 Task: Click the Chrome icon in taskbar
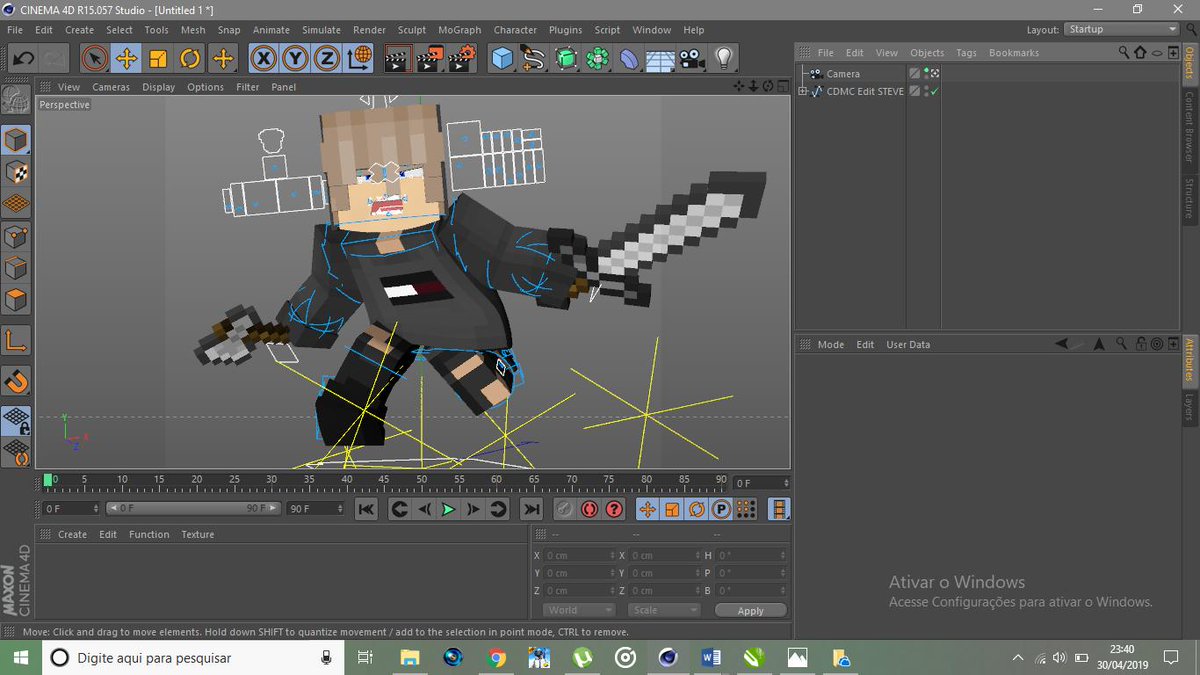tap(497, 658)
